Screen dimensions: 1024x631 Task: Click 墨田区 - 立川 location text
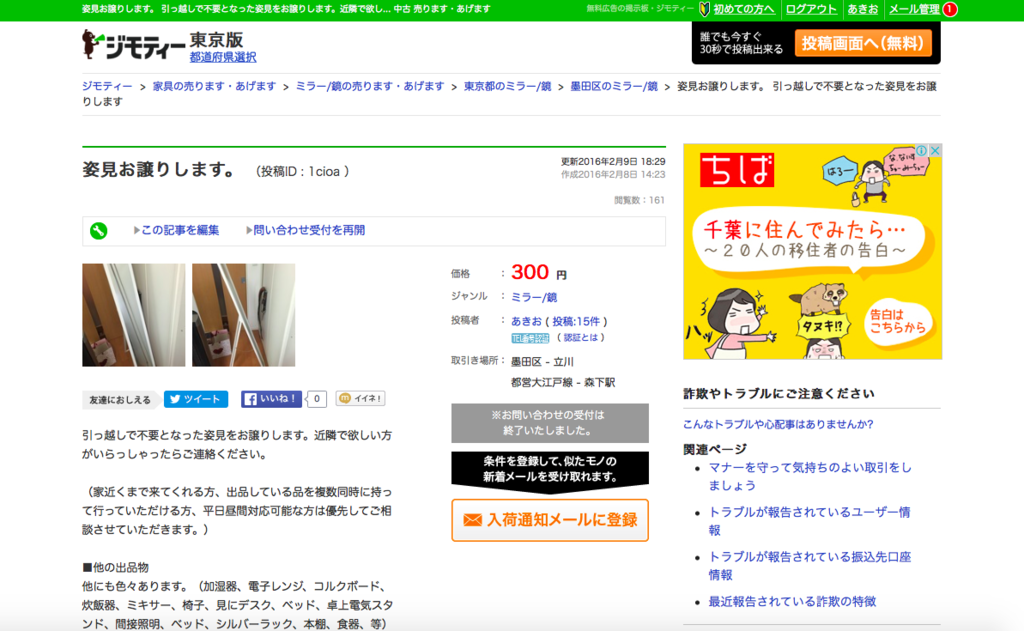point(541,362)
